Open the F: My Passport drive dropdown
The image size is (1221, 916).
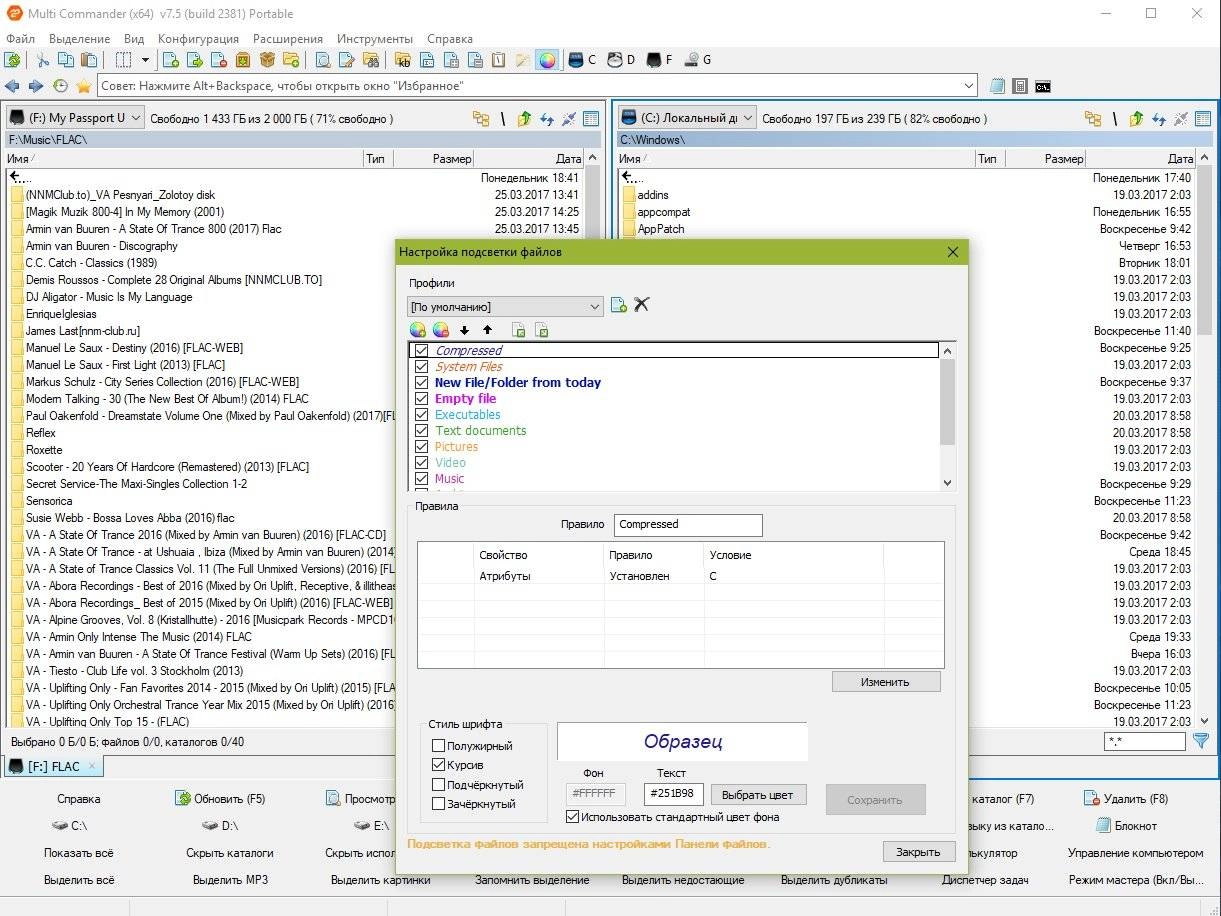coord(74,118)
